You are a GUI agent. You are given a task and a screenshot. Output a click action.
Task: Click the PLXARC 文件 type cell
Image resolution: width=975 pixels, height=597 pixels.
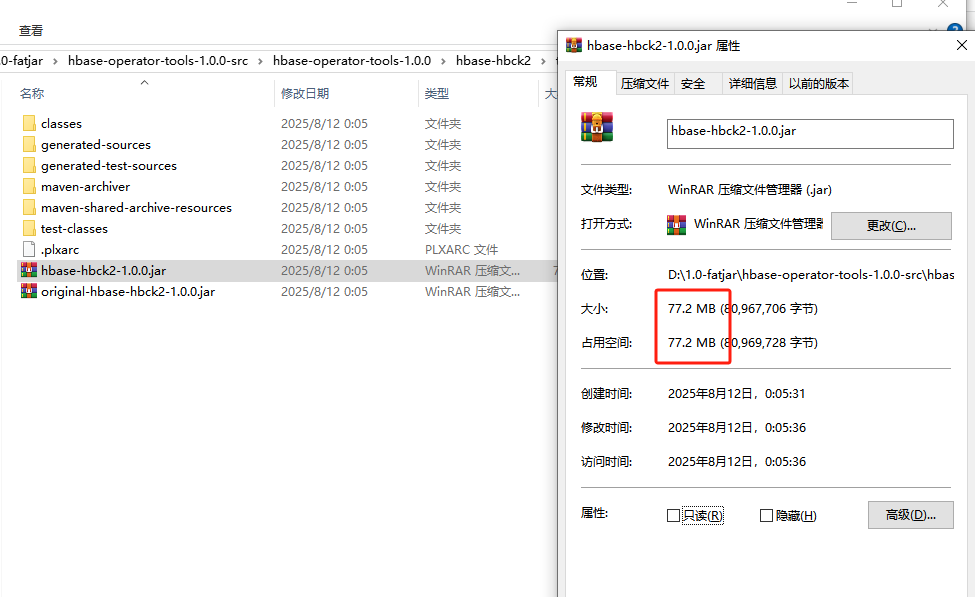coord(461,250)
